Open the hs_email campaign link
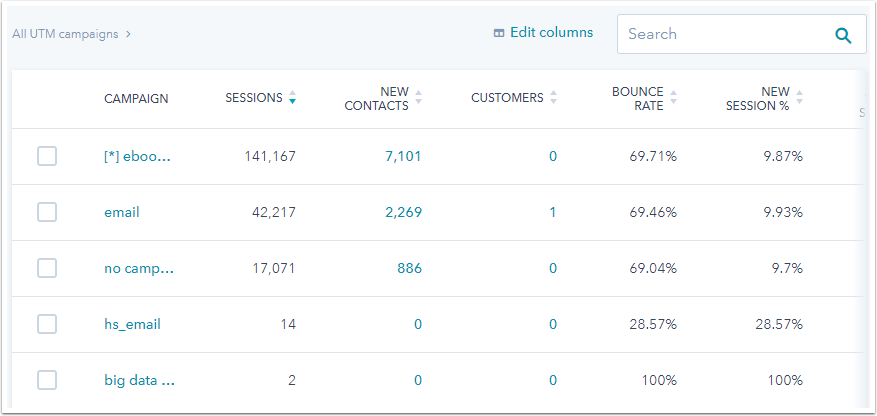This screenshot has height=416, width=877. click(x=132, y=324)
